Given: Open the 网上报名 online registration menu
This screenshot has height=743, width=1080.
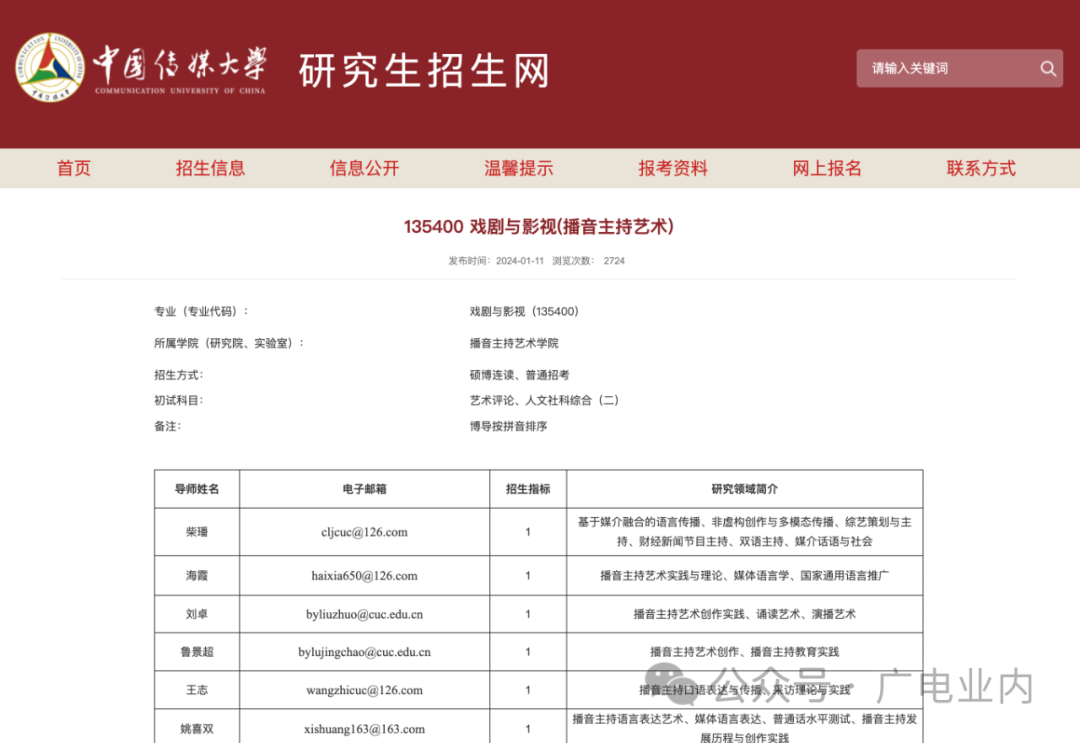Looking at the screenshot, I should [826, 168].
